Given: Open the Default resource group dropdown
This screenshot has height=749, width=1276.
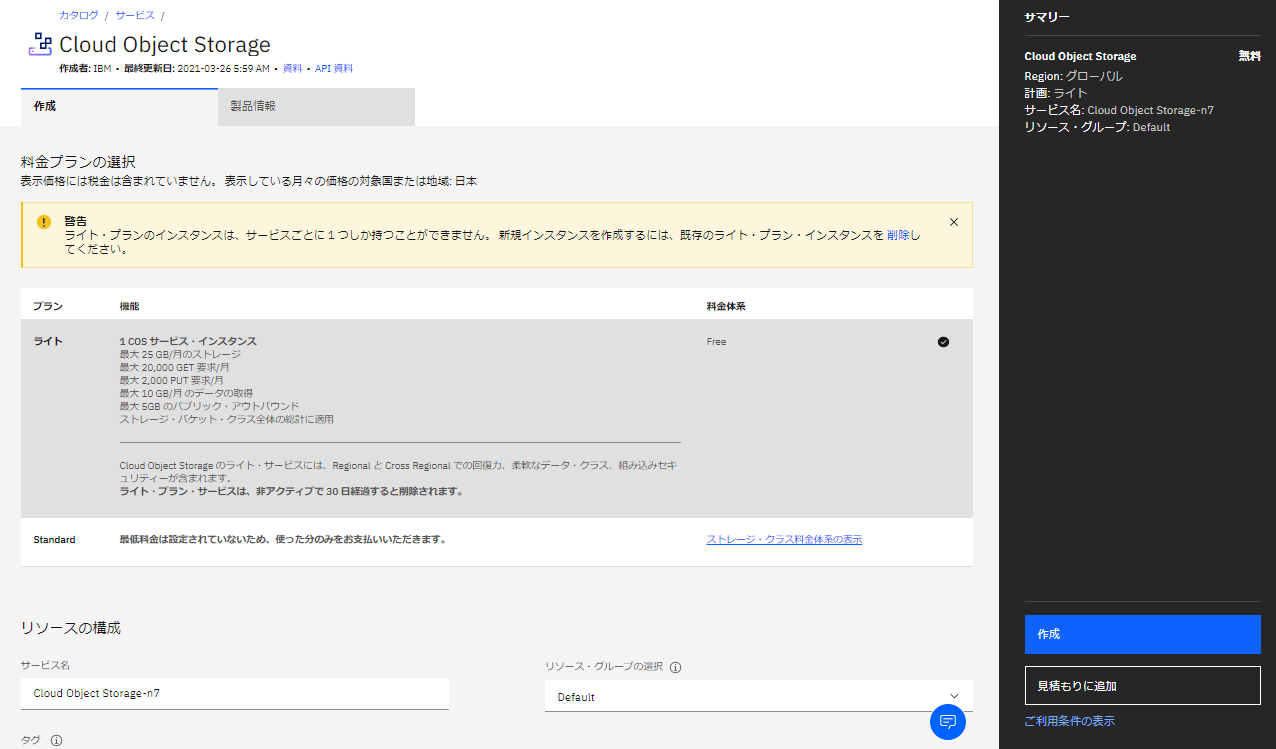Looking at the screenshot, I should point(759,696).
